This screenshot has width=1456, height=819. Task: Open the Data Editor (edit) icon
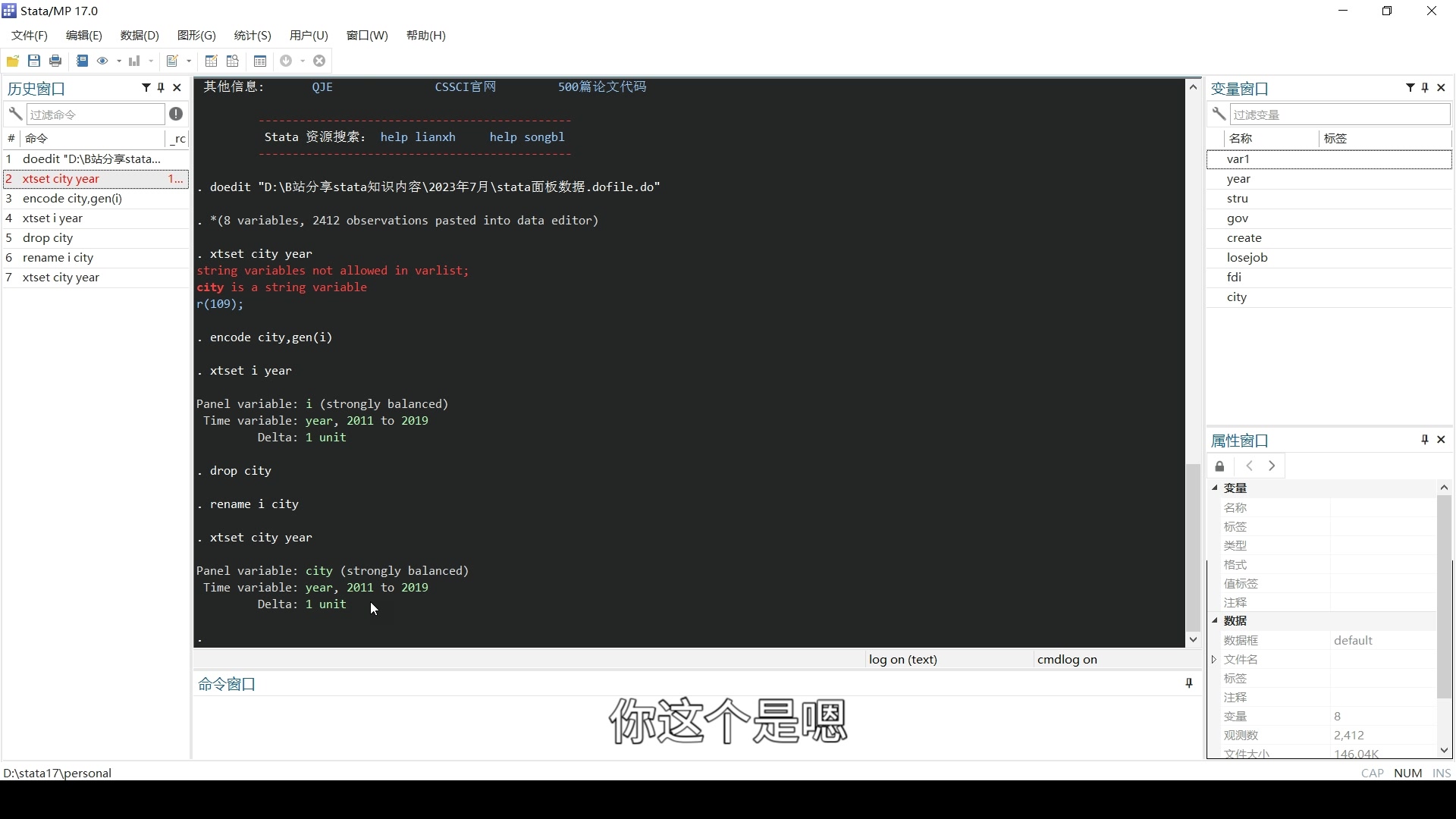click(212, 61)
